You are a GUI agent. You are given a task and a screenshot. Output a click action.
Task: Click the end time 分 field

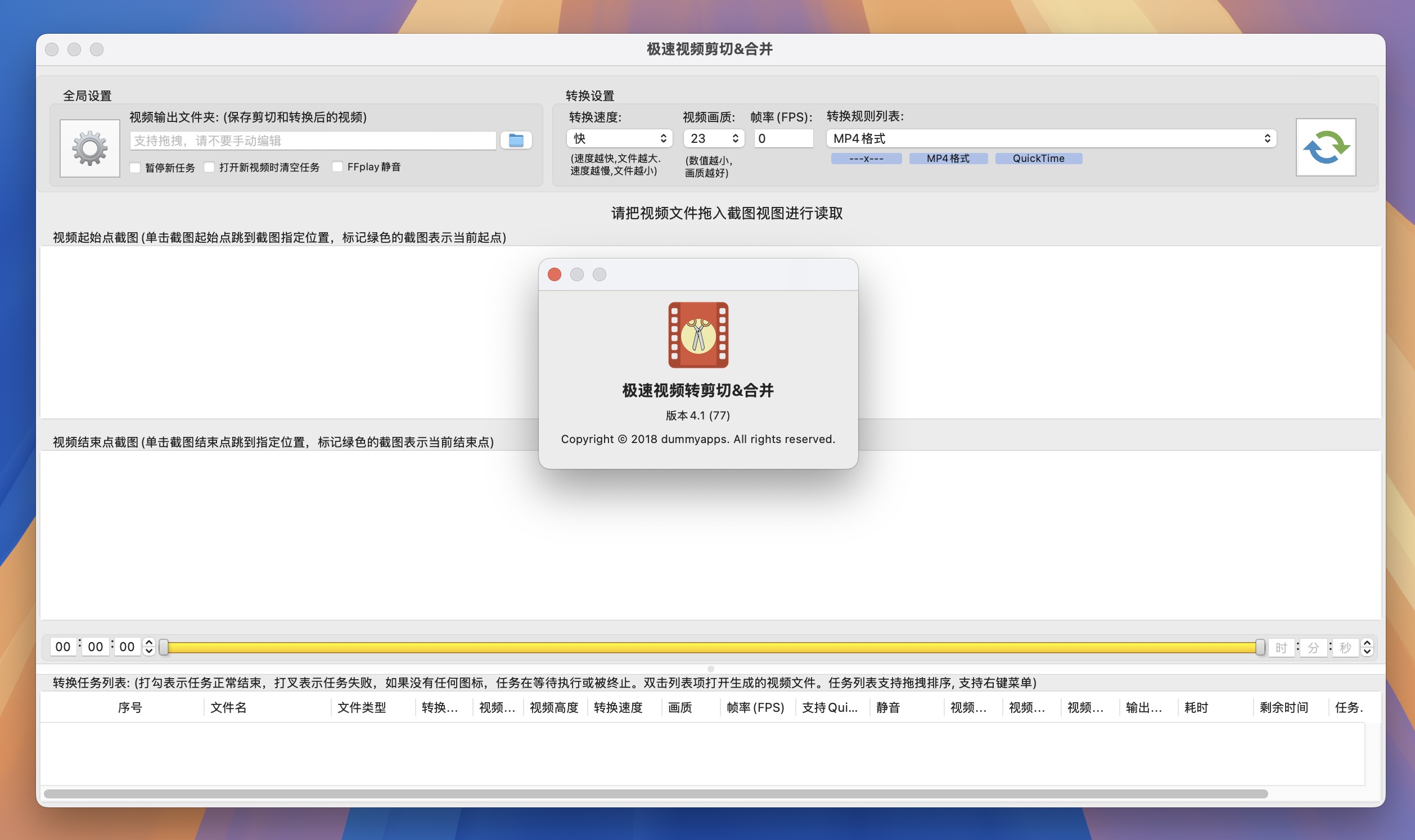(x=1313, y=647)
